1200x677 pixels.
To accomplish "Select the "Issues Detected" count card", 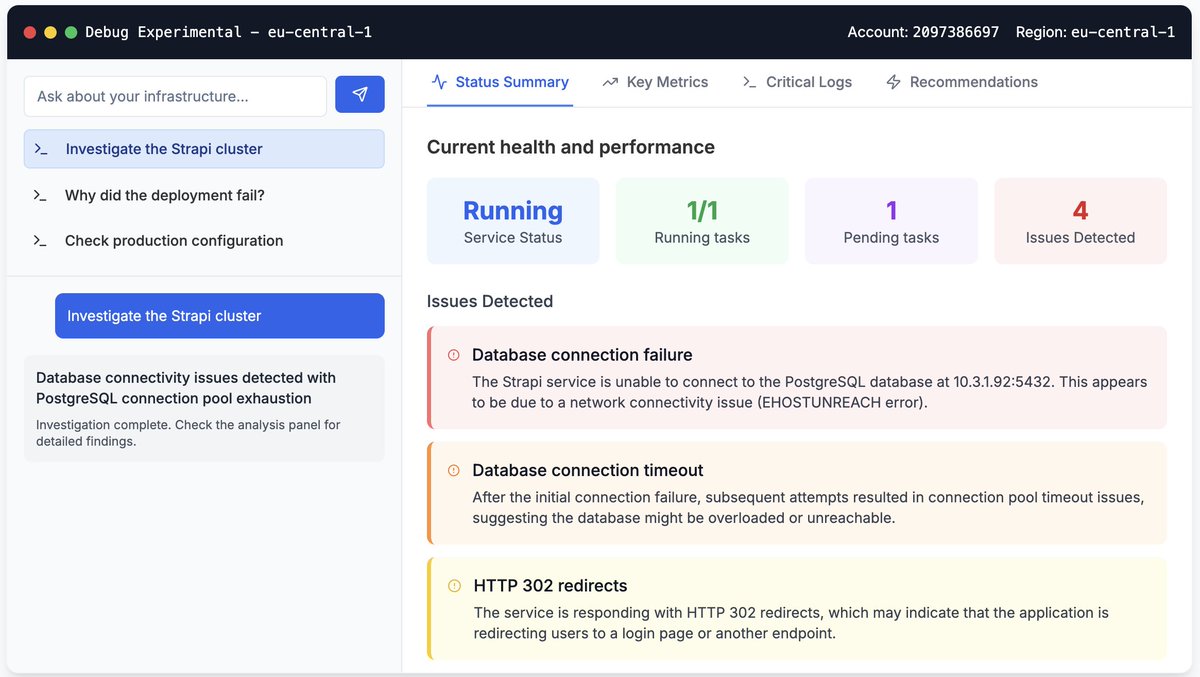I will coord(1080,220).
